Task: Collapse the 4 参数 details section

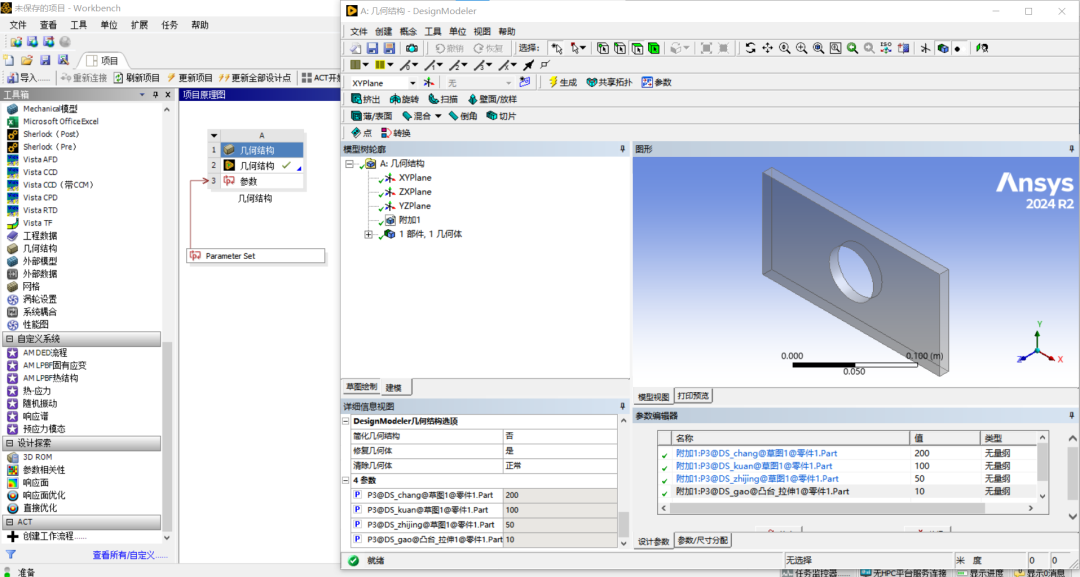Action: tap(346, 480)
